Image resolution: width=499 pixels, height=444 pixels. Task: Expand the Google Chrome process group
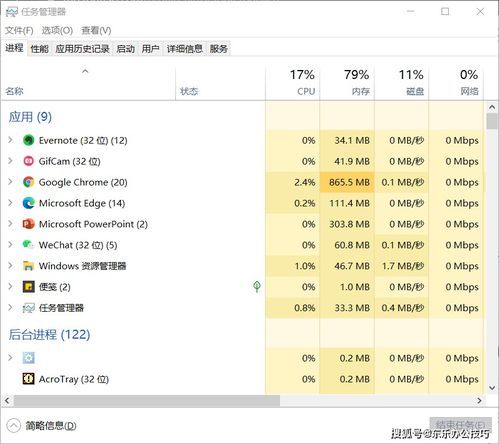pos(10,182)
